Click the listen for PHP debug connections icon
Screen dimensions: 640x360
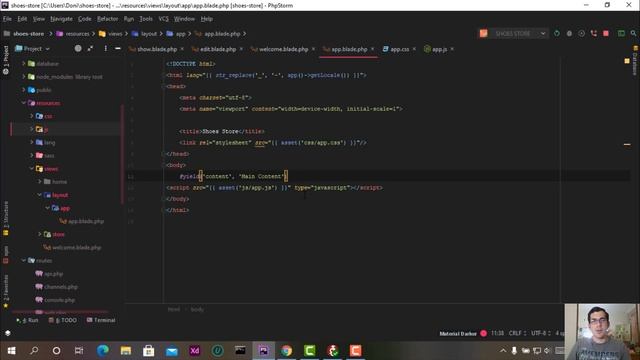click(x=594, y=33)
